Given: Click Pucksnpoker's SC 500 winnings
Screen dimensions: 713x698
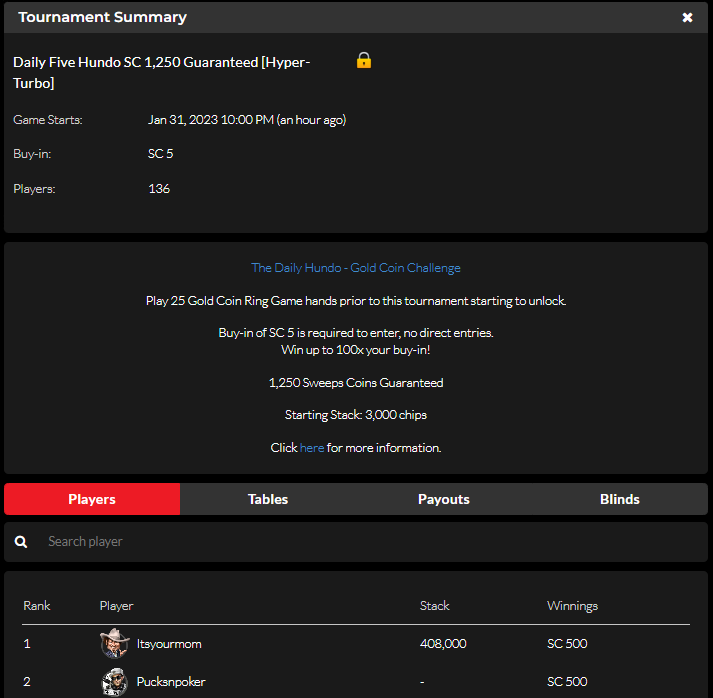Looking at the screenshot, I should tap(567, 682).
